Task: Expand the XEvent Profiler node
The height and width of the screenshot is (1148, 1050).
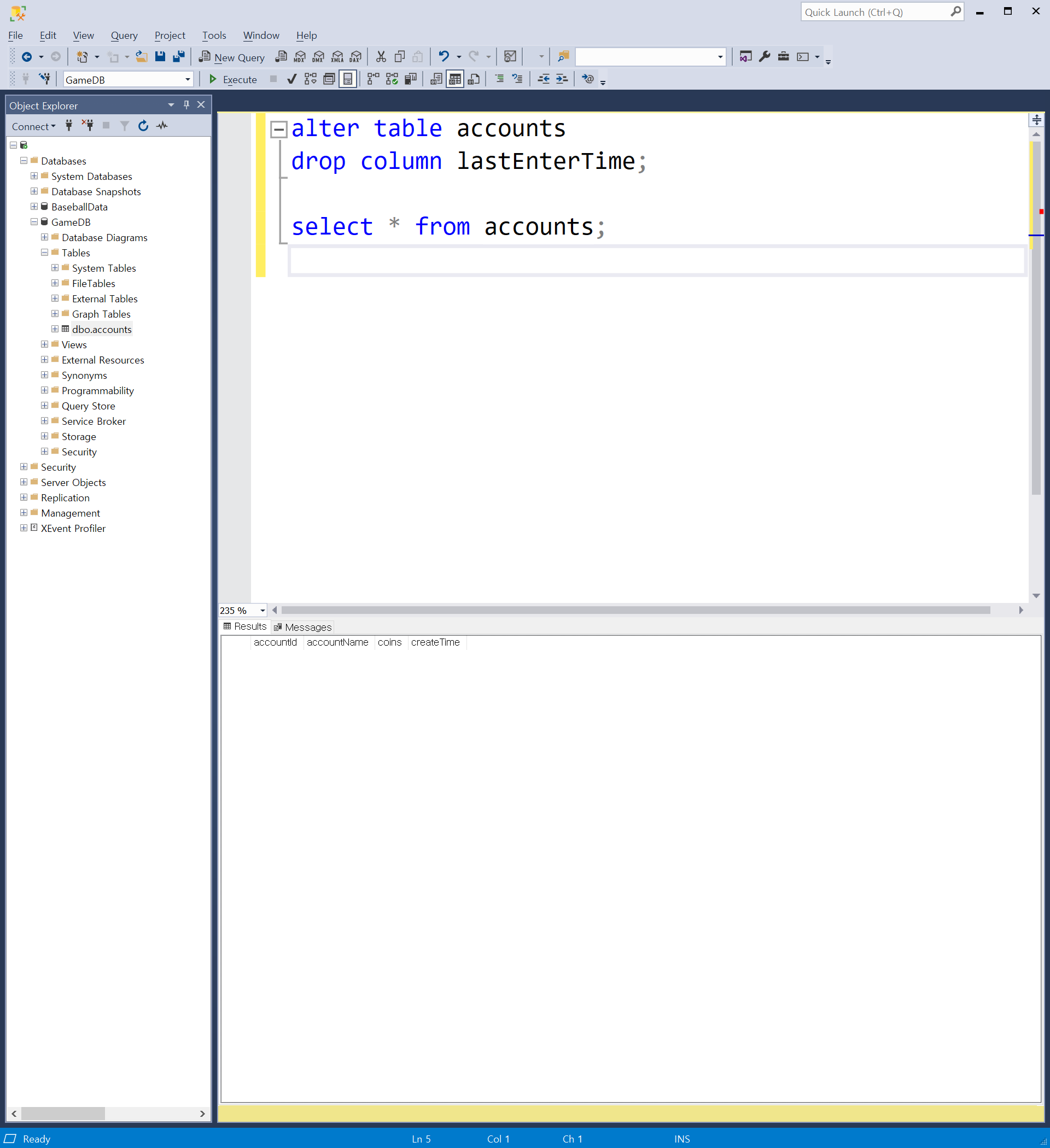Action: [24, 529]
